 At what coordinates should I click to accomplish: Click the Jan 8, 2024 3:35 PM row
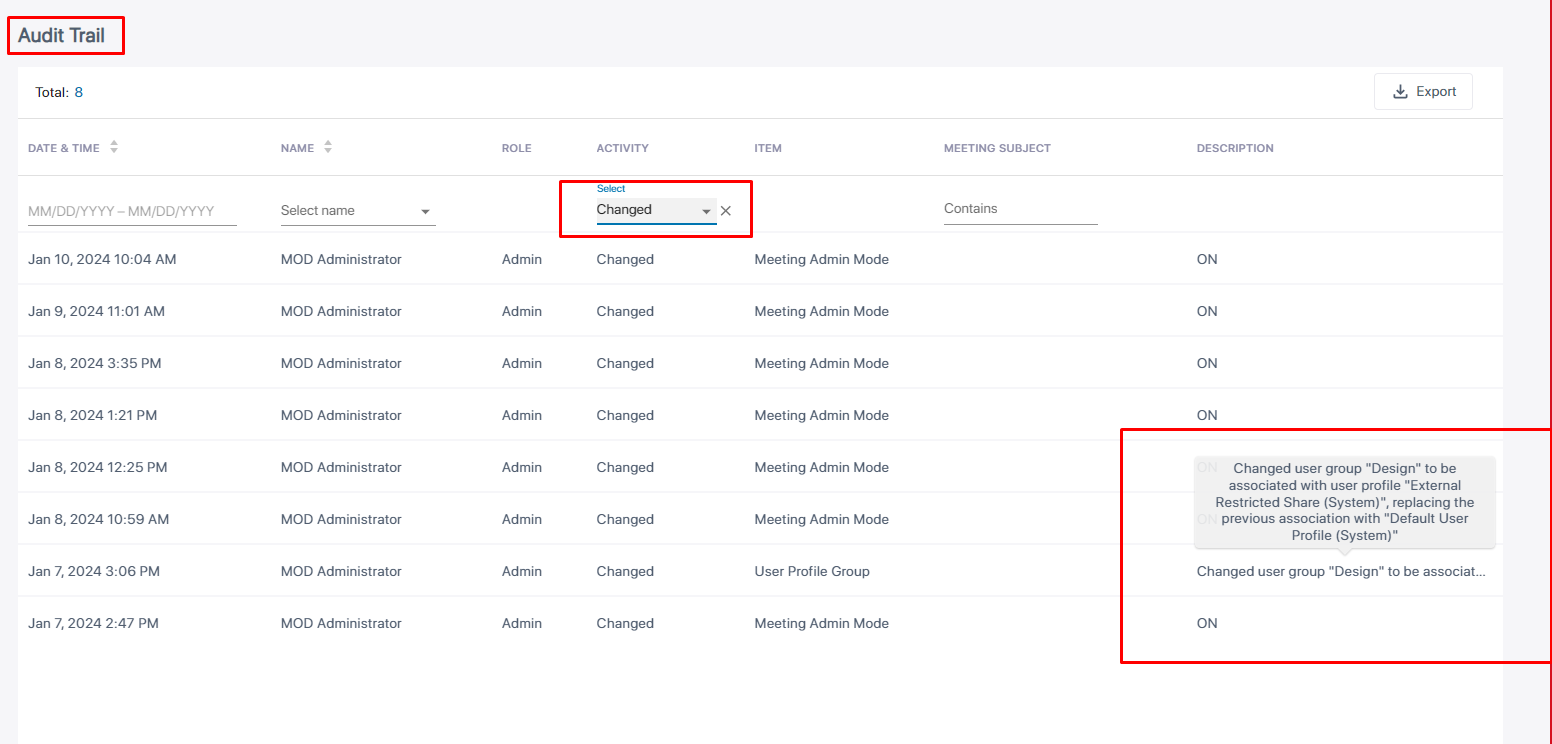tap(94, 363)
